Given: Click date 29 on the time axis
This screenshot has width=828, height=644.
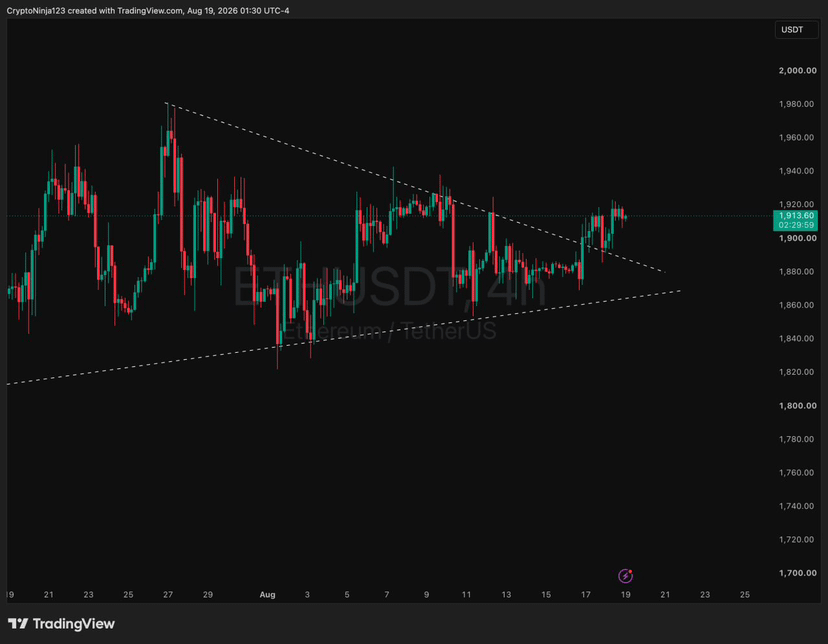Looking at the screenshot, I should pos(208,594).
